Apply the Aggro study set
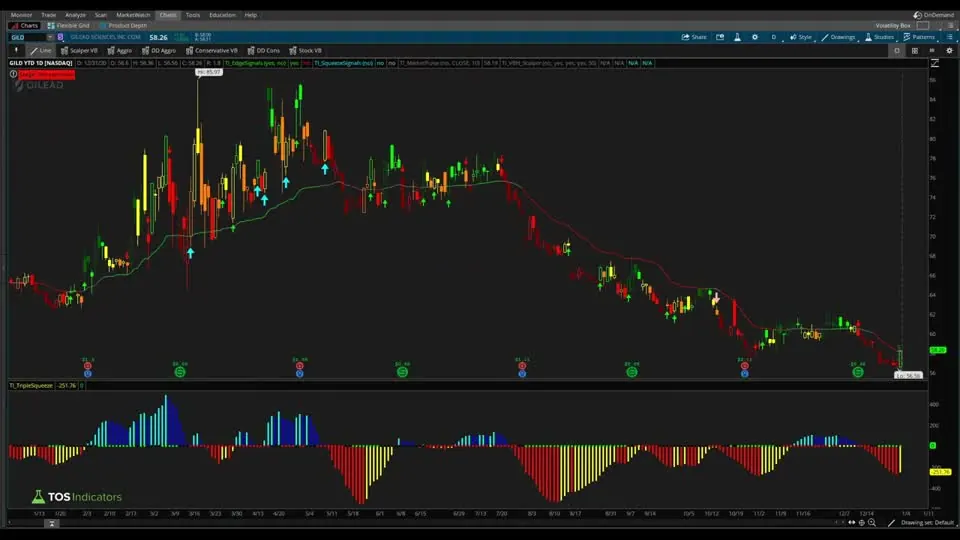 (119, 51)
